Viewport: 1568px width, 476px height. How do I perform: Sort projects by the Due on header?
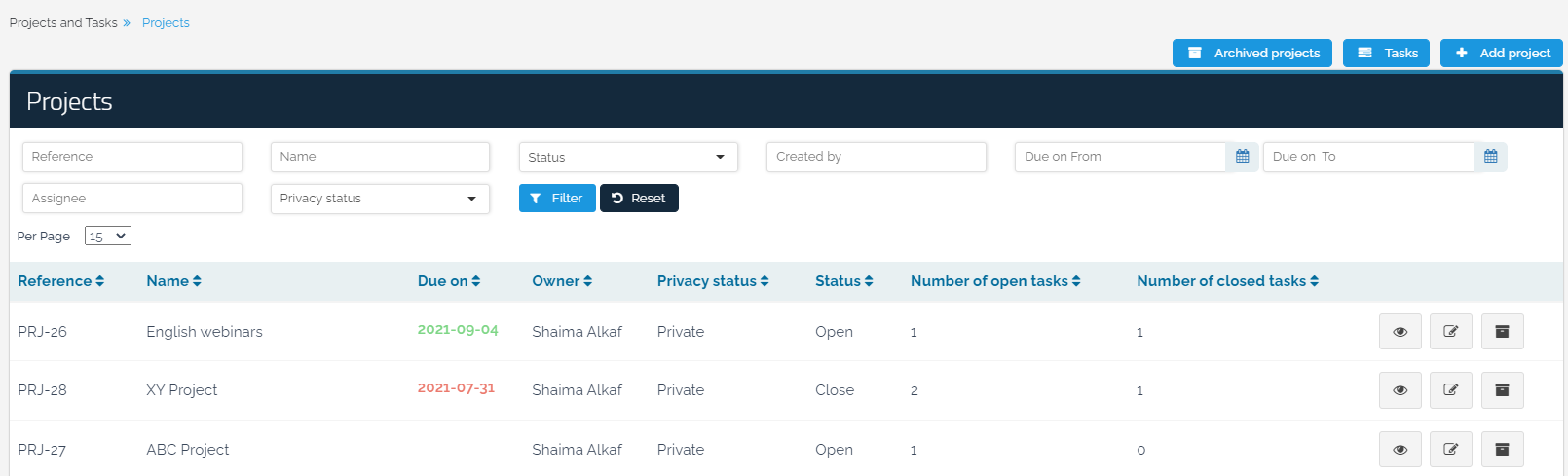[x=448, y=281]
